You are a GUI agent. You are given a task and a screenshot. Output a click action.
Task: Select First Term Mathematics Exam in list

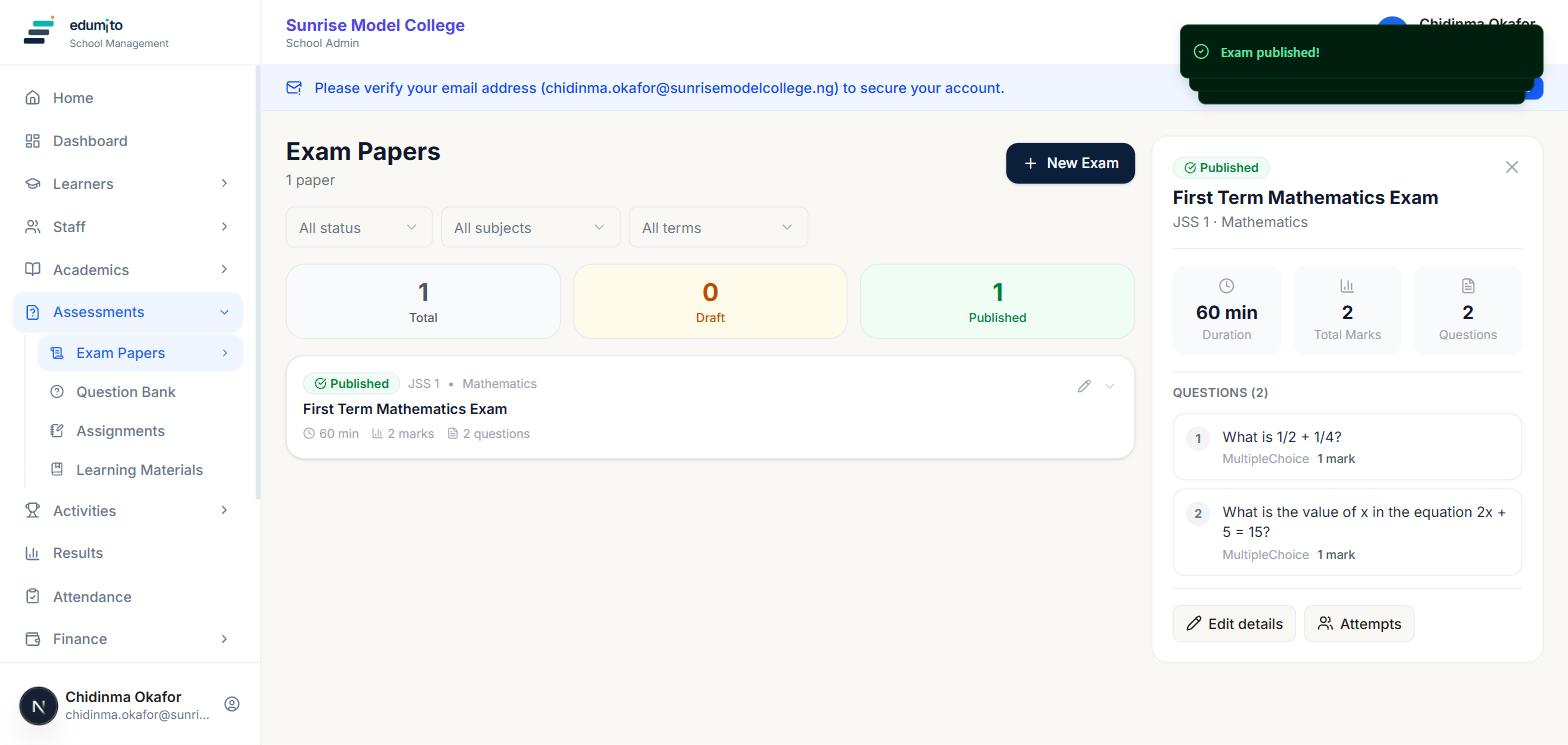pyautogui.click(x=405, y=409)
